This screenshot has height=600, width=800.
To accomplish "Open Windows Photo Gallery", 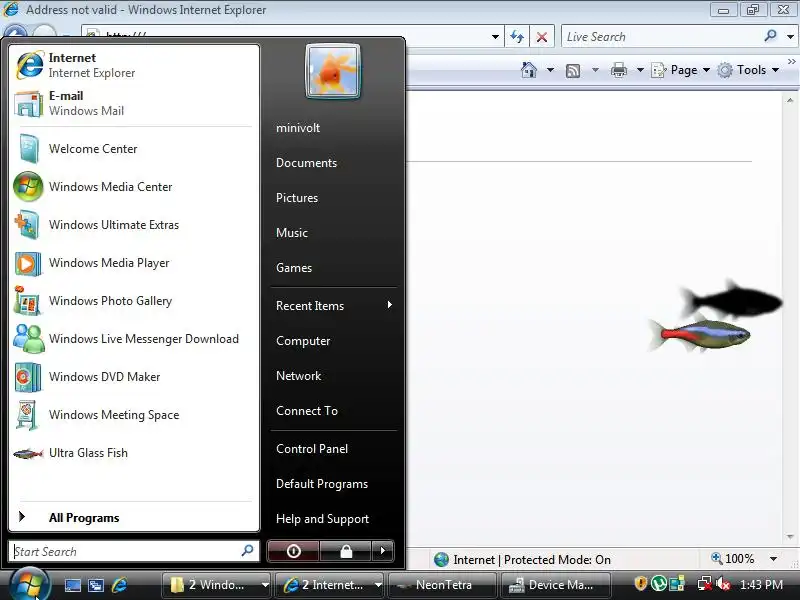I will coord(134,301).
